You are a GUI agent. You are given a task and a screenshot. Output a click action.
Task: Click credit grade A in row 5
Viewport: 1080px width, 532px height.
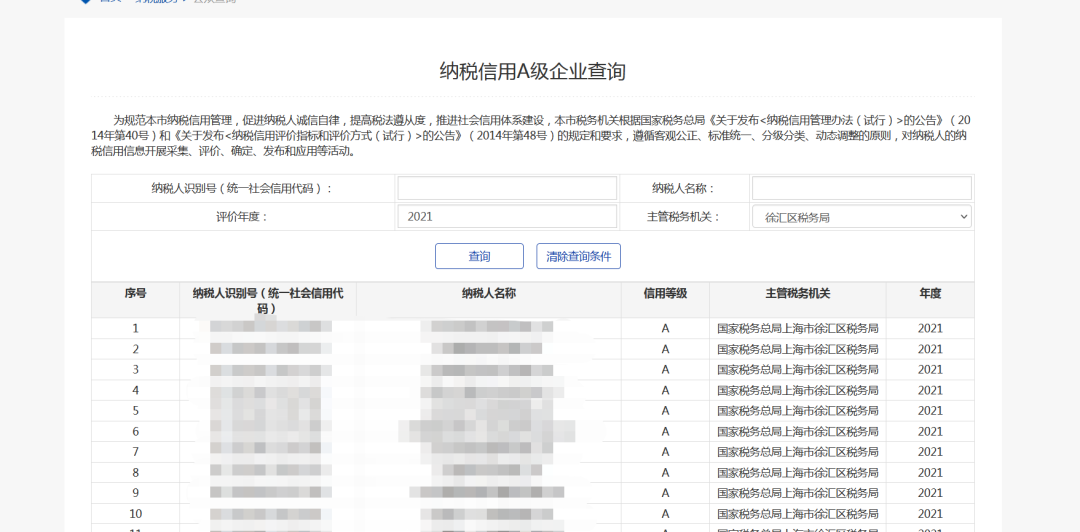(665, 411)
